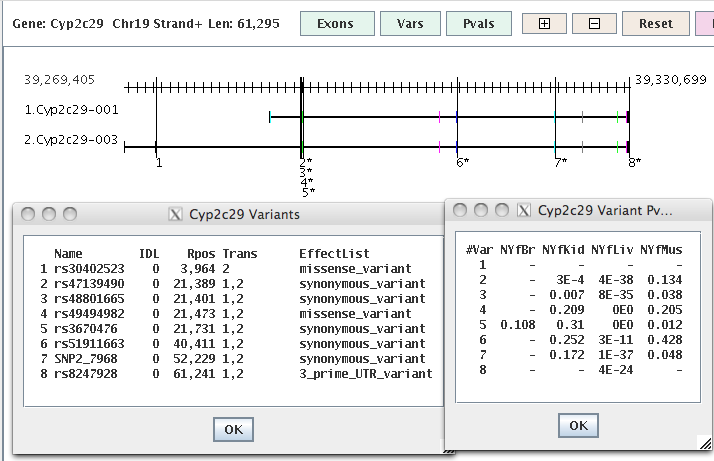Toggle the Vars display button

pyautogui.click(x=410, y=23)
